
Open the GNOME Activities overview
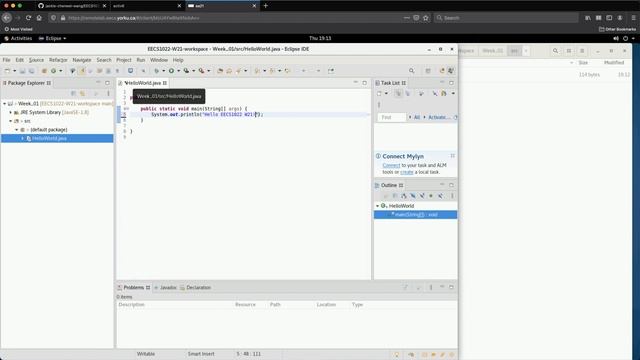point(18,38)
